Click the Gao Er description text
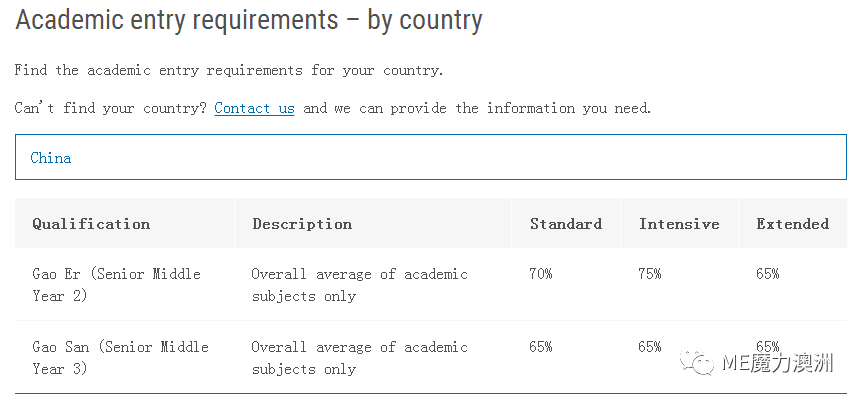The image size is (861, 400). 360,285
